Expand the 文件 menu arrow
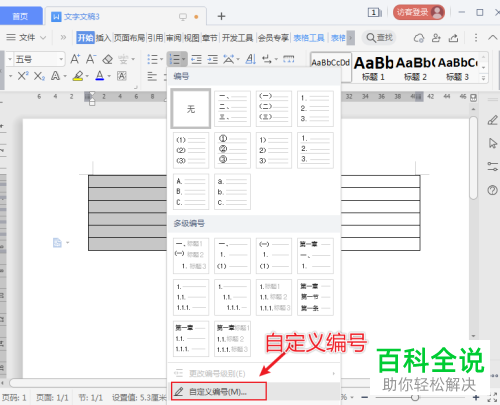This screenshot has height=405, width=500. pos(43,38)
